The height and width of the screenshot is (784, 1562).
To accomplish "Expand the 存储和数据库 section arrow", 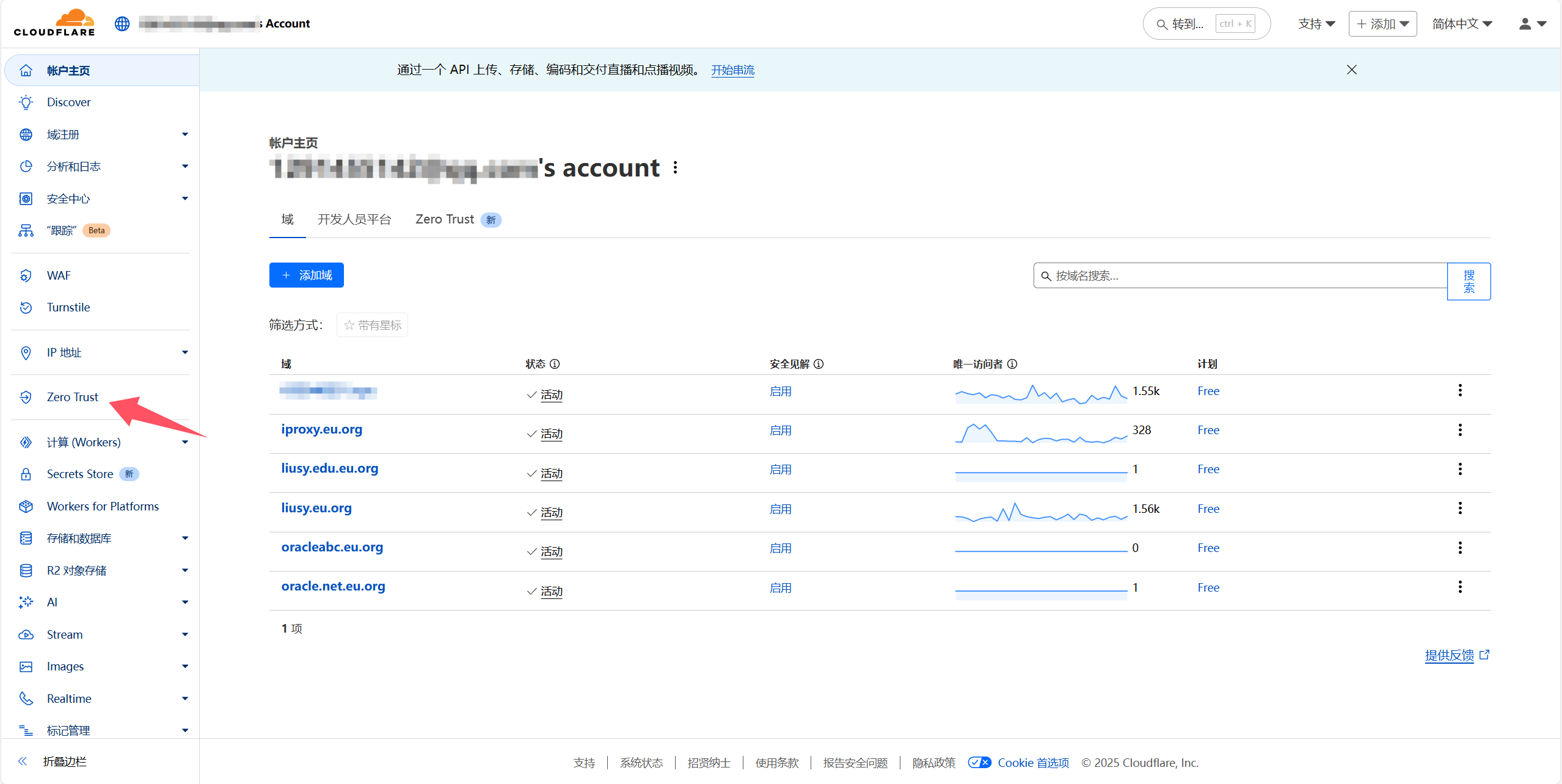I will [x=184, y=538].
